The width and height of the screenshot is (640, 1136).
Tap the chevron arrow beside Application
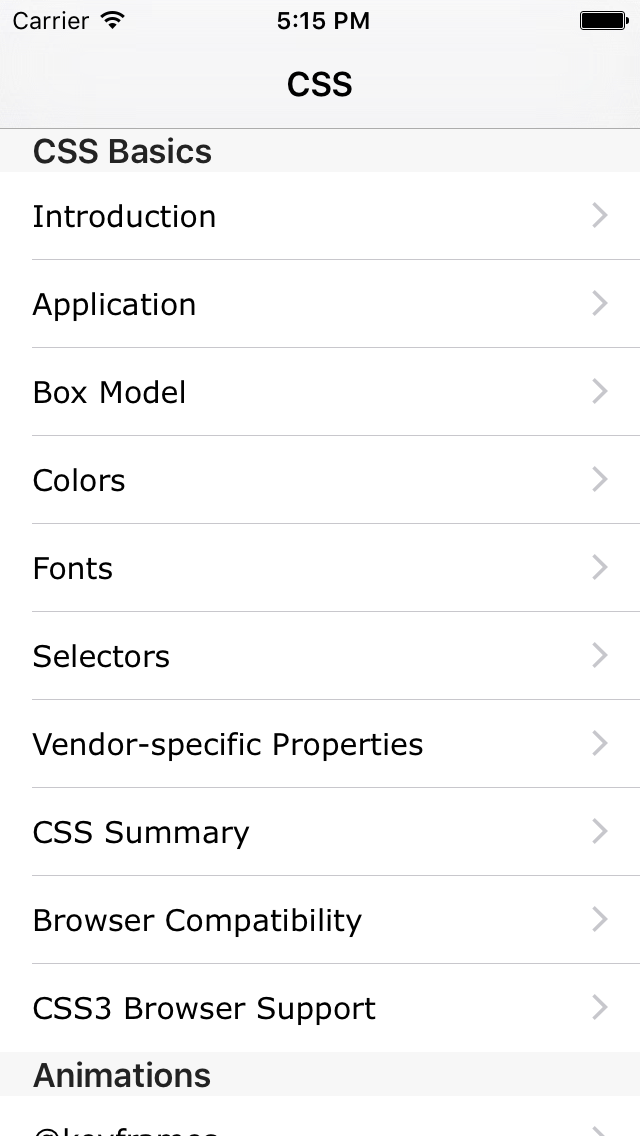599,303
